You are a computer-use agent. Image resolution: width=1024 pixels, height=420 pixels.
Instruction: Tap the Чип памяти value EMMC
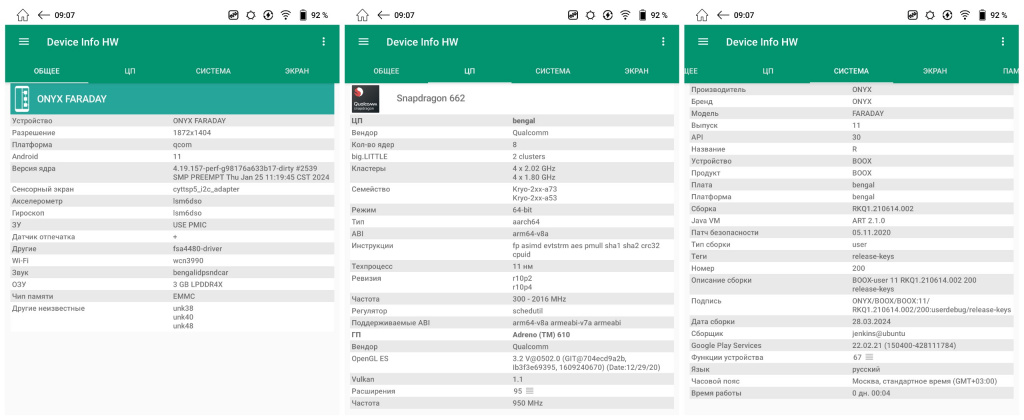pyautogui.click(x=184, y=296)
